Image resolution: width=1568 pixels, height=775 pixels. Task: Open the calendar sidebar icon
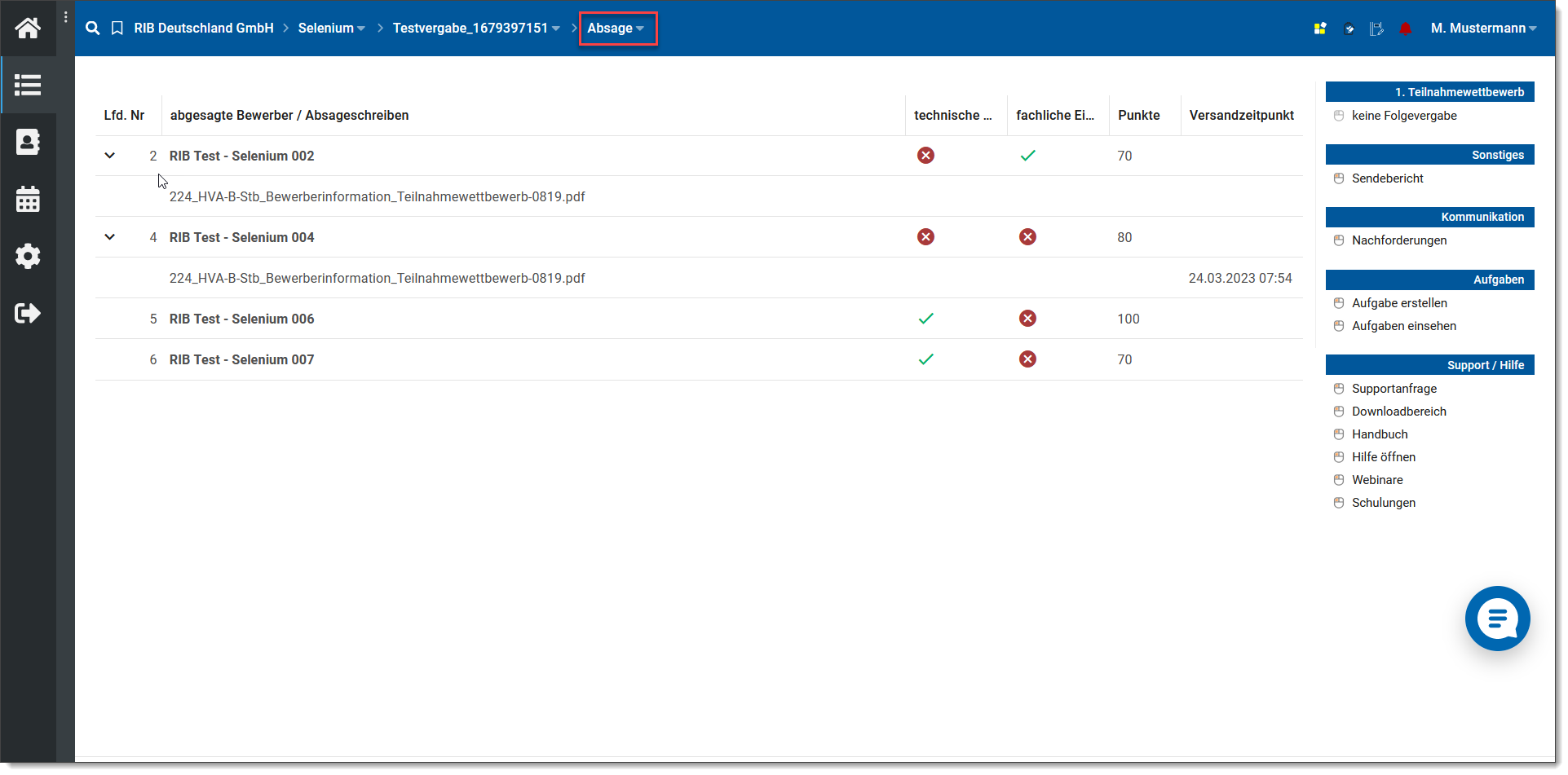coord(28,199)
